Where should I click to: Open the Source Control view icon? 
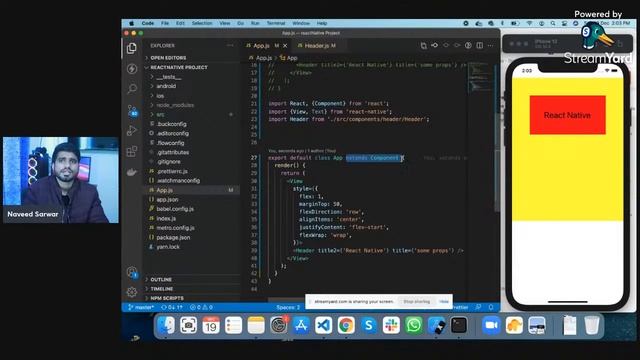[x=132, y=110]
